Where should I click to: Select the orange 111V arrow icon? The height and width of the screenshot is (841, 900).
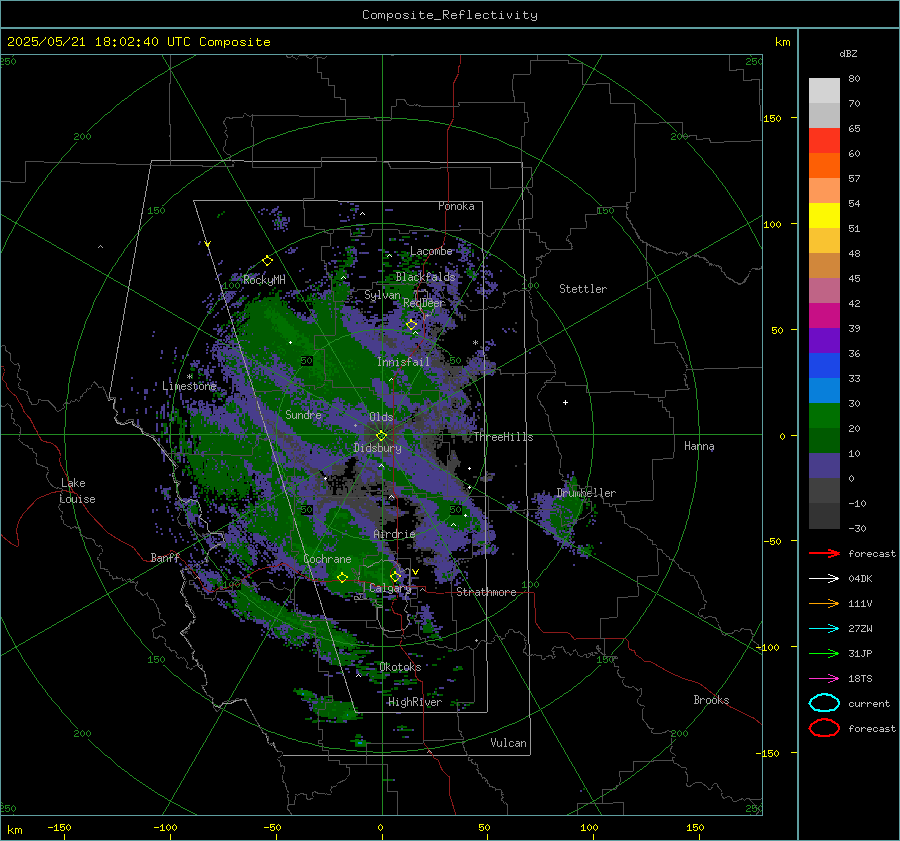click(x=824, y=603)
